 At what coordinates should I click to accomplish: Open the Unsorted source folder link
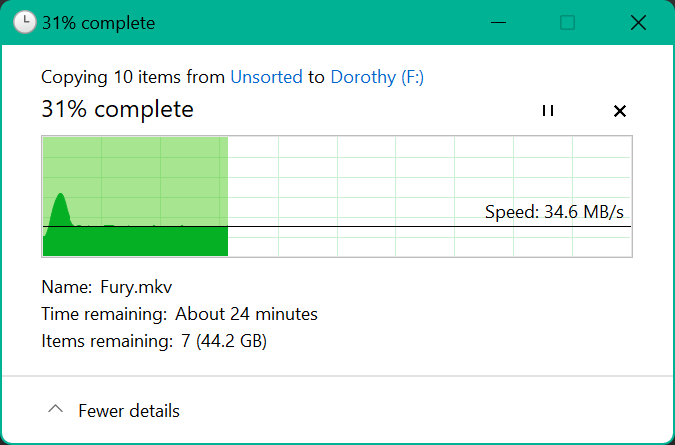266,77
